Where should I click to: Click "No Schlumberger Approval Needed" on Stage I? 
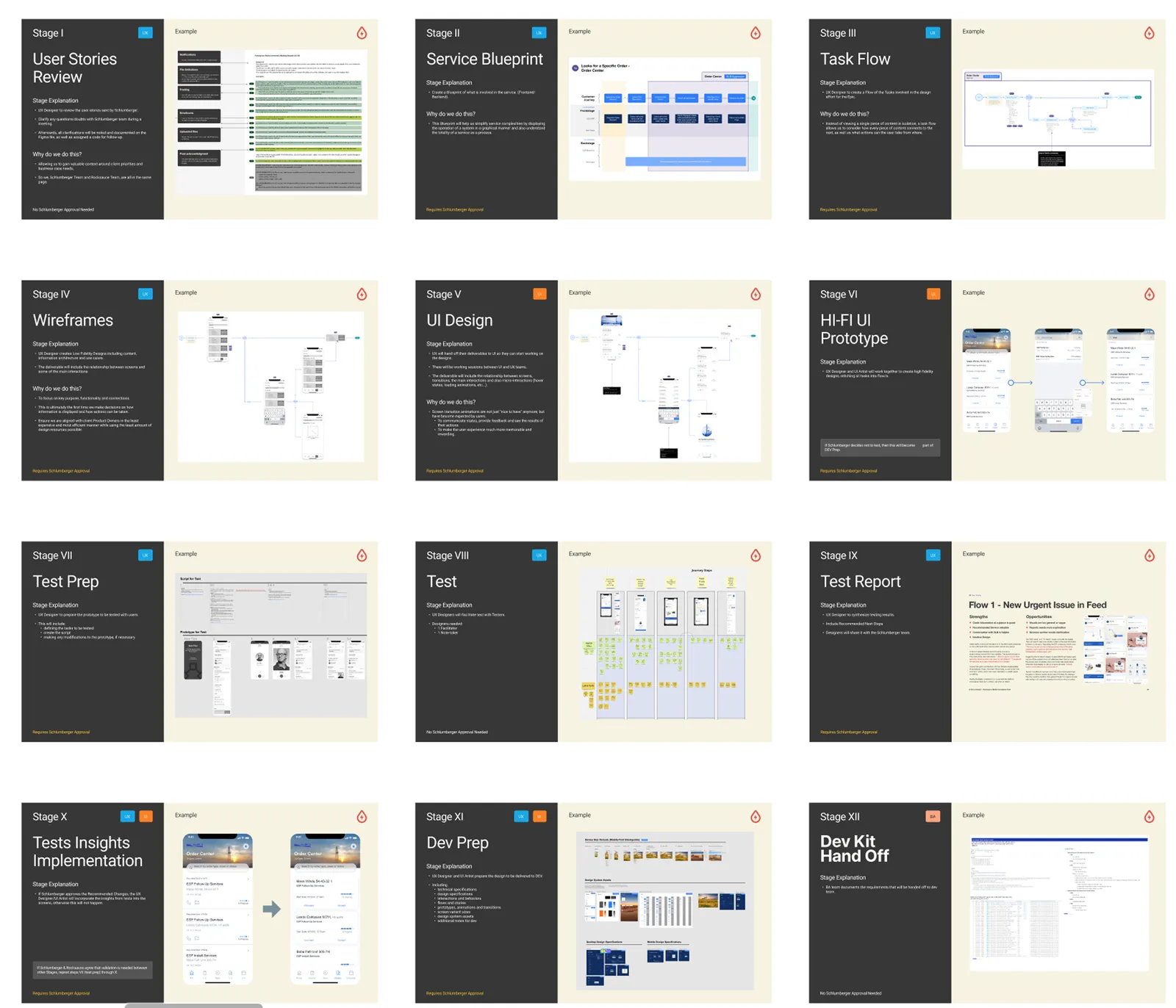(63, 209)
